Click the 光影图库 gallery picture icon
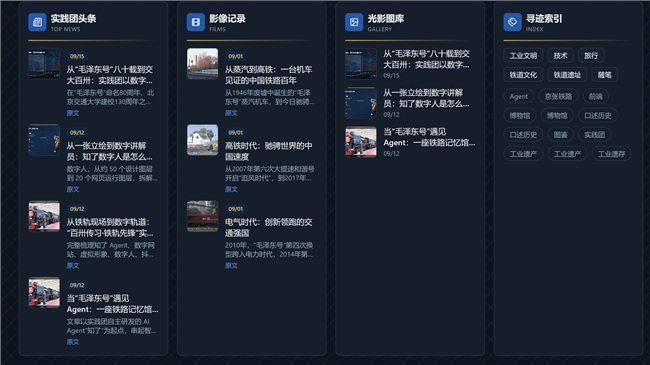 (x=354, y=22)
